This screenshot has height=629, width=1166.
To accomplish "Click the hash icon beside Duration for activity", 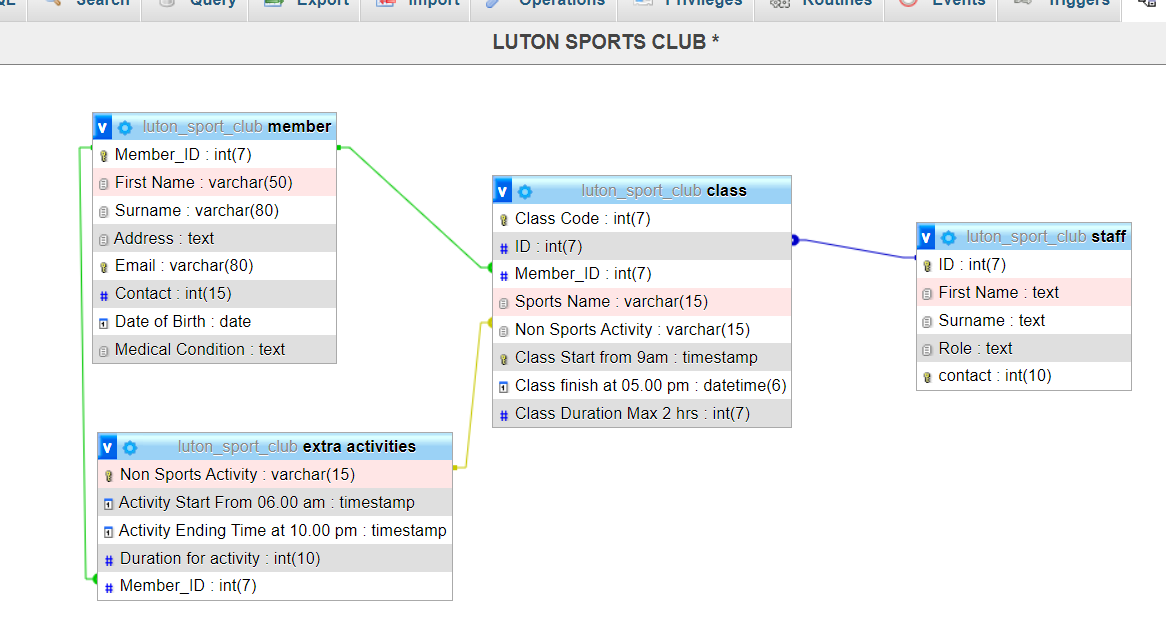I will click(x=109, y=560).
